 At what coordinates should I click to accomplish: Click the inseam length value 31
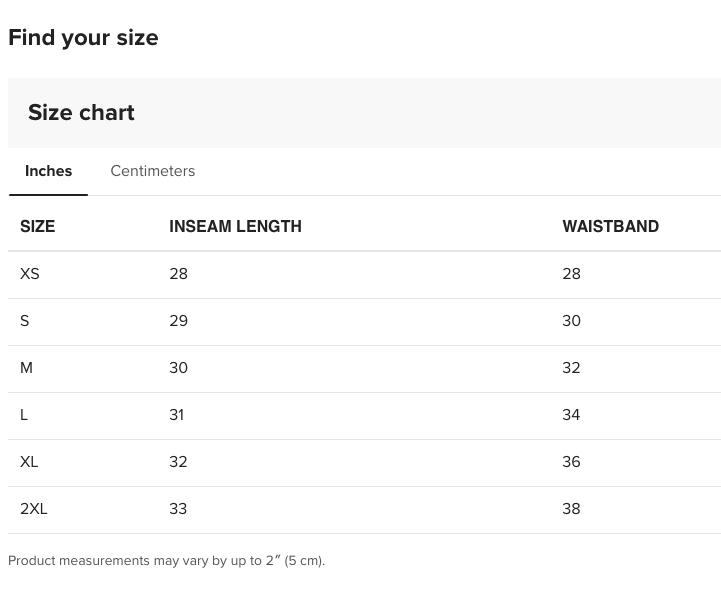pyautogui.click(x=176, y=415)
